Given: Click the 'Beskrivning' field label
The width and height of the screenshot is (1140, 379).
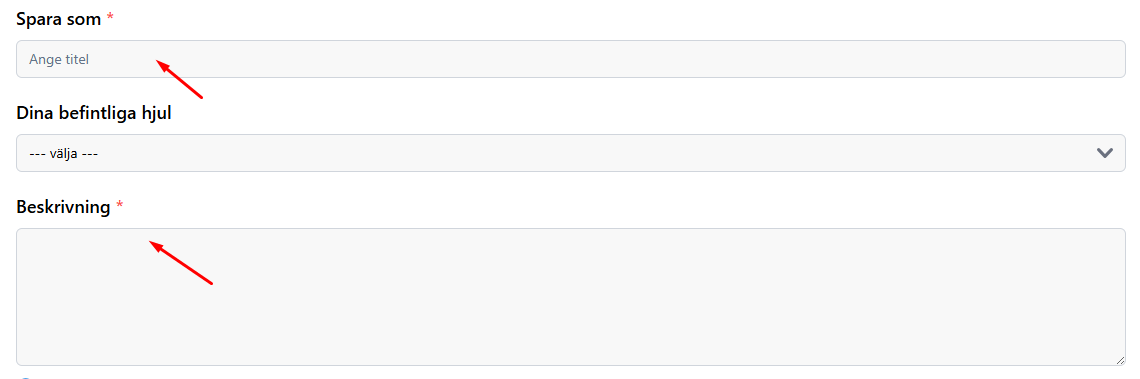Looking at the screenshot, I should coord(63,207).
